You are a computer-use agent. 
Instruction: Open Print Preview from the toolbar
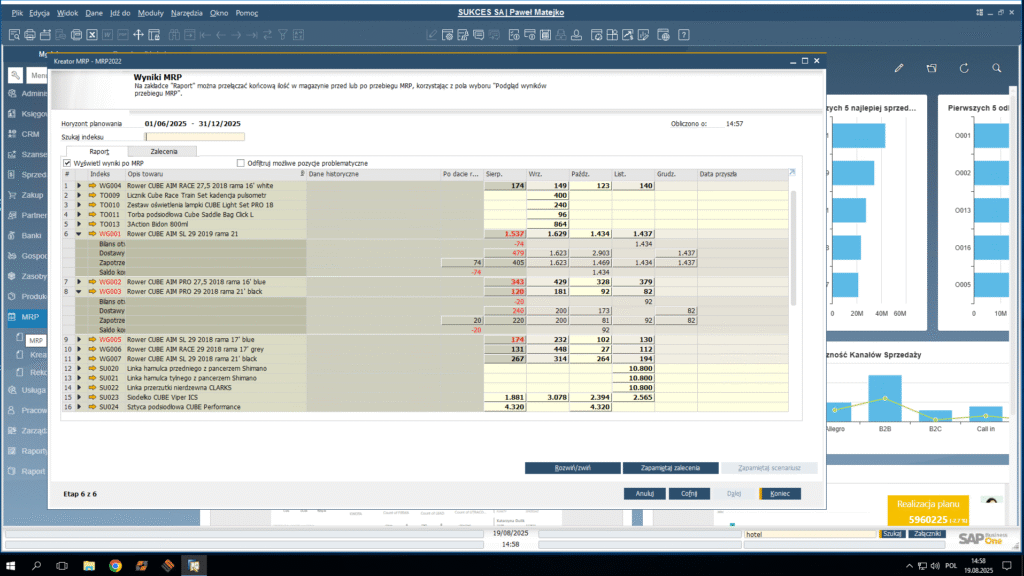(14, 35)
